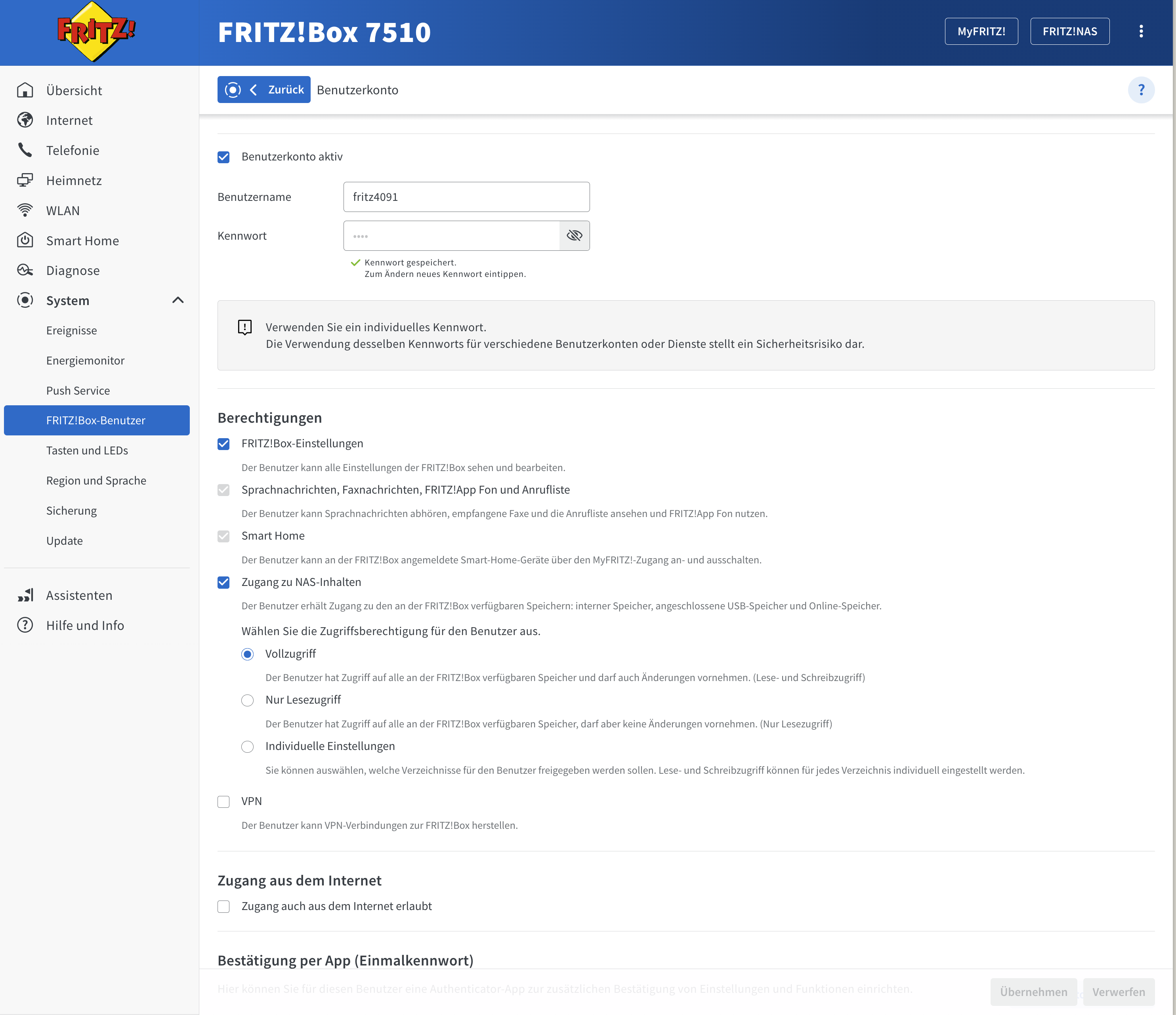Click the Hilfe und Info question icon
This screenshot has width=1176, height=1015.
[x=25, y=625]
